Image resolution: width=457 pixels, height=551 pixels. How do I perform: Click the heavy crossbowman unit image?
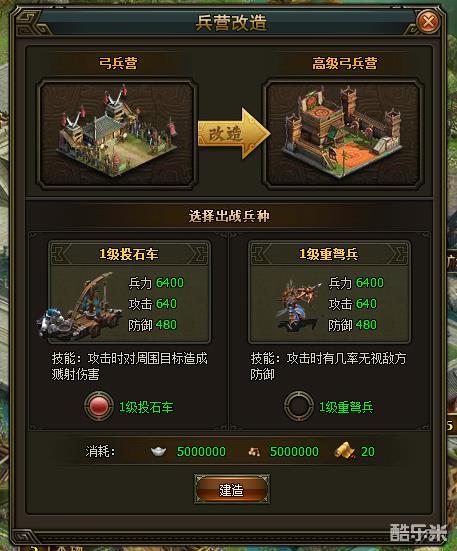[x=299, y=305]
